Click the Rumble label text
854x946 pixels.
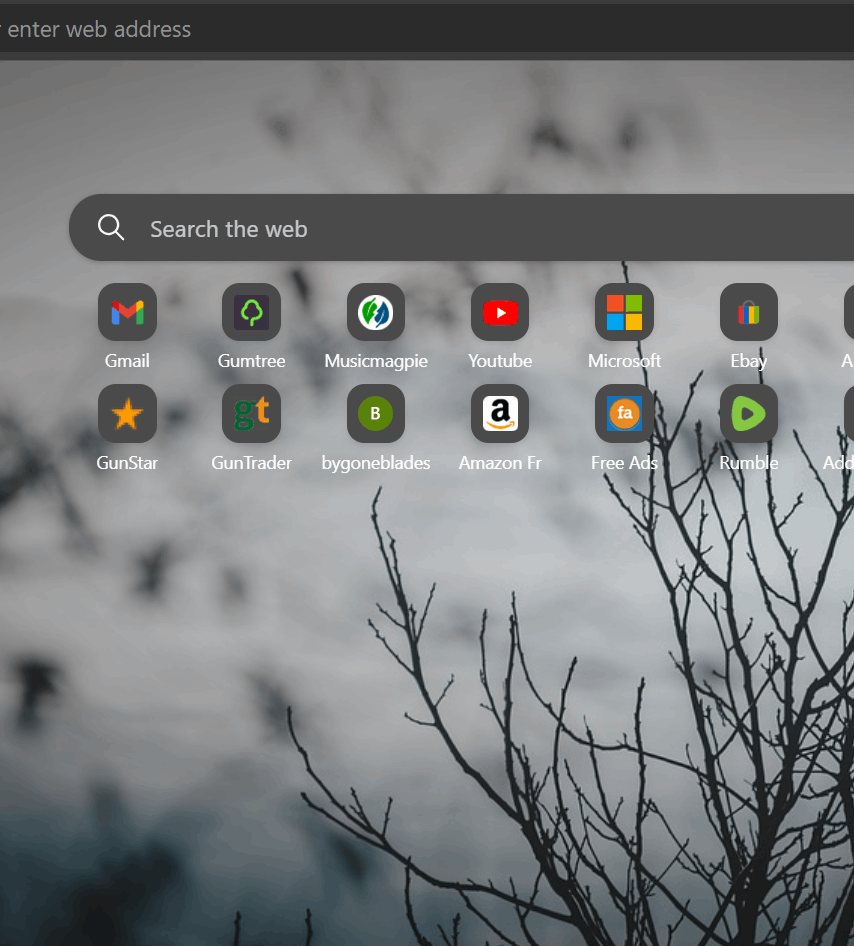748,463
